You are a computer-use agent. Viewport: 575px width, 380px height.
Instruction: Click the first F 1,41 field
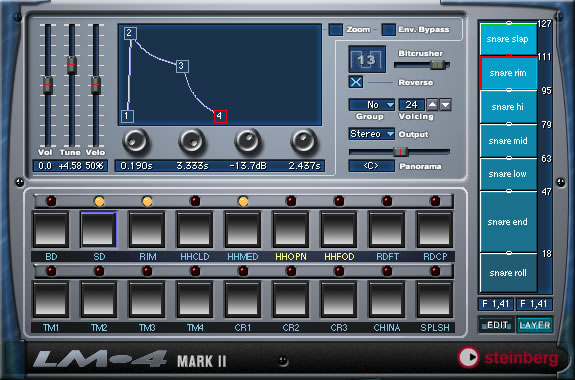coord(496,304)
